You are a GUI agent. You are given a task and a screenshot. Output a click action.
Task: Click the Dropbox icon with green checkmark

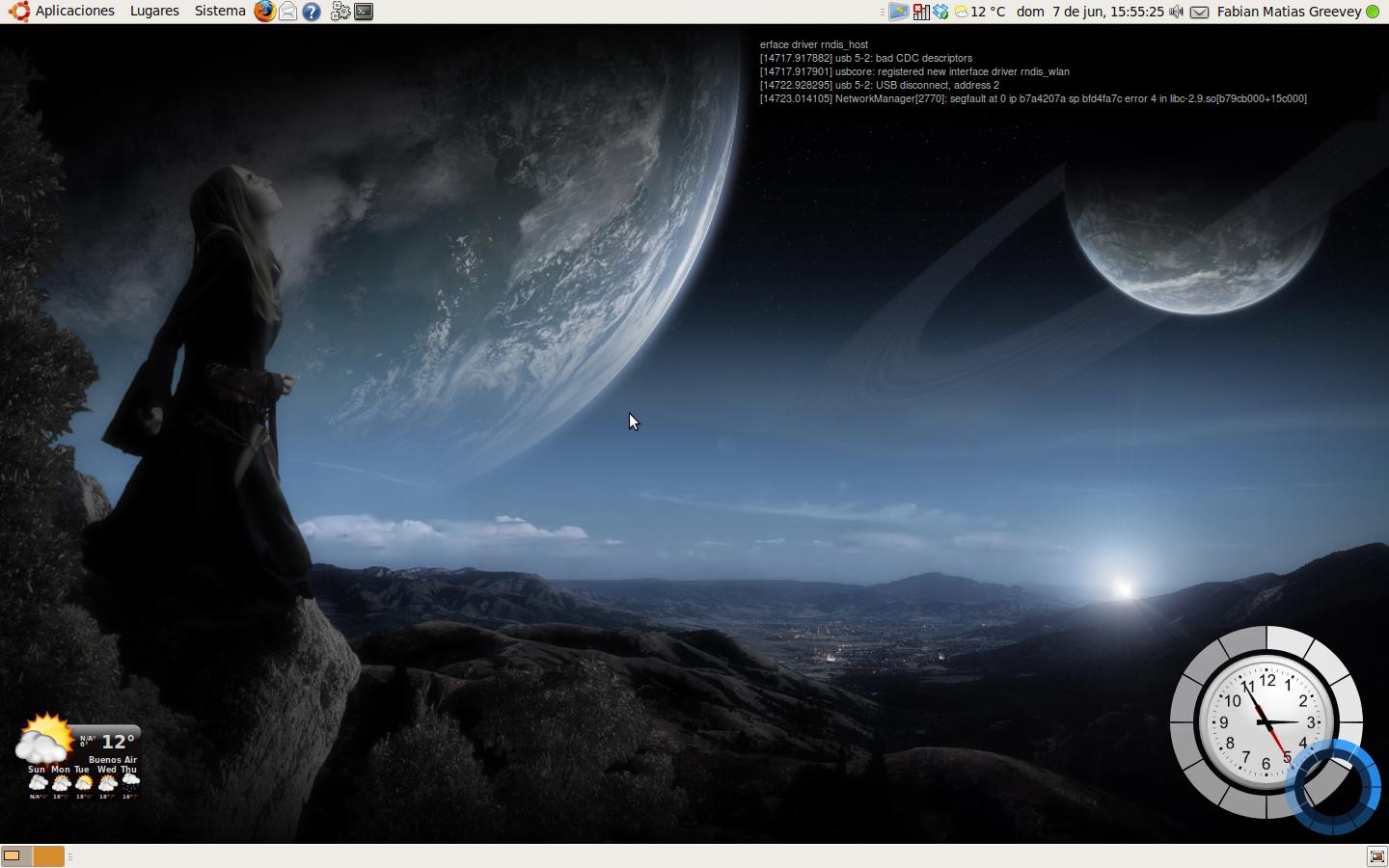click(940, 12)
